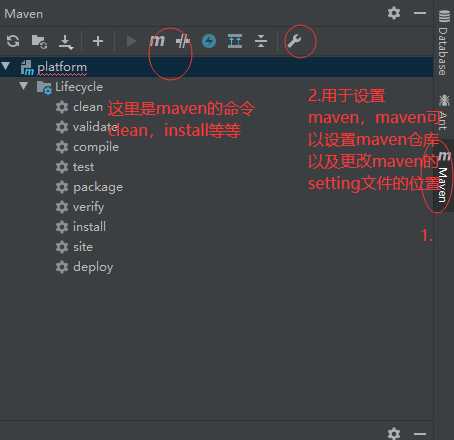Screen dimensions: 454x440
Task: Click gear icon beside compile
Action: [x=62, y=147]
